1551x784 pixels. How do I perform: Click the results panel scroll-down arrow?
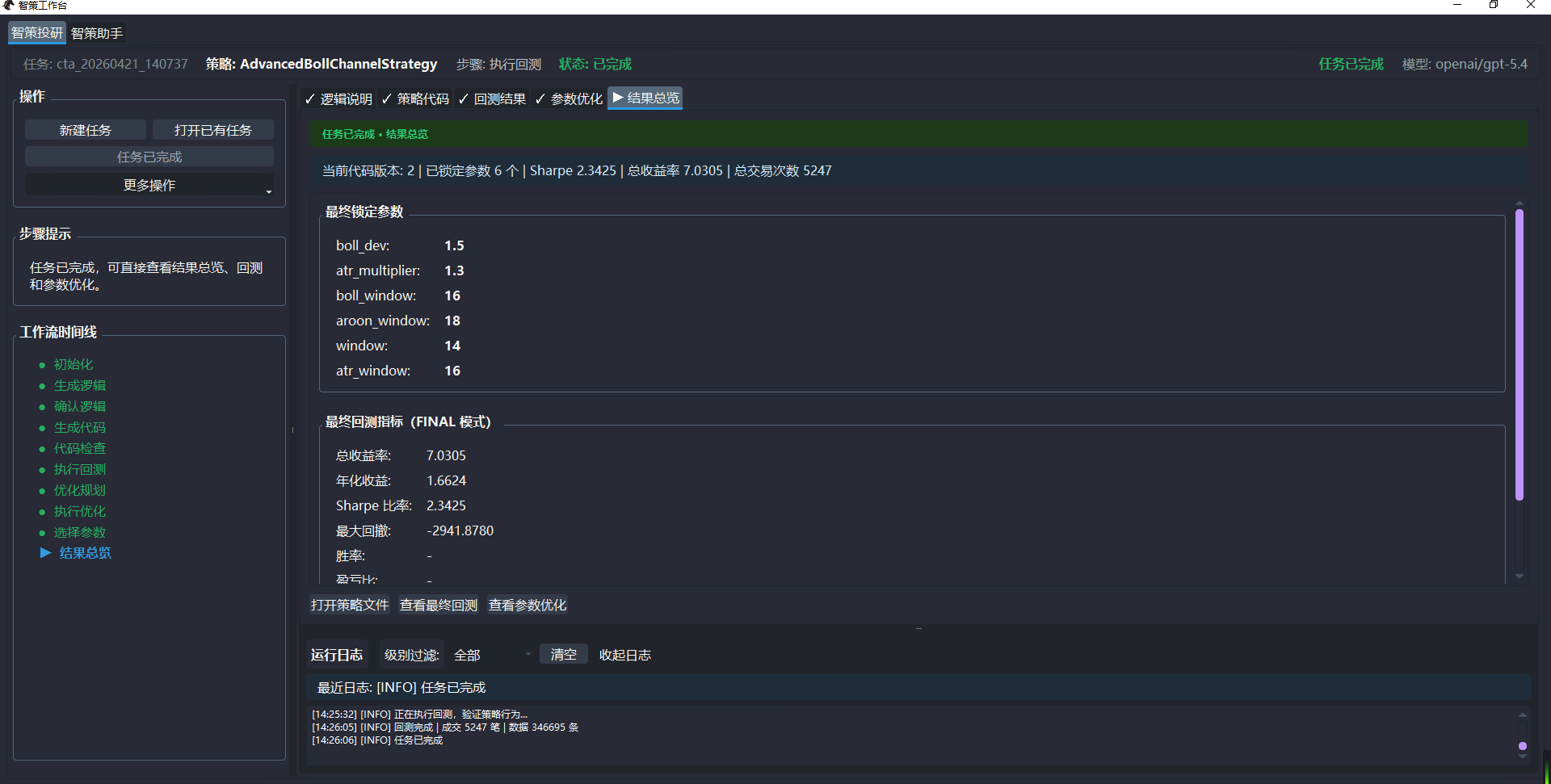pos(1519,576)
